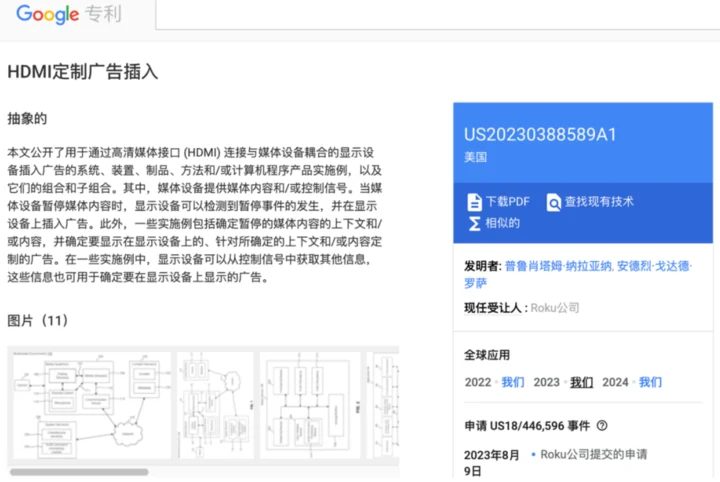Click the 相似的 sigma icon
This screenshot has width=720, height=482.
pyautogui.click(x=474, y=224)
